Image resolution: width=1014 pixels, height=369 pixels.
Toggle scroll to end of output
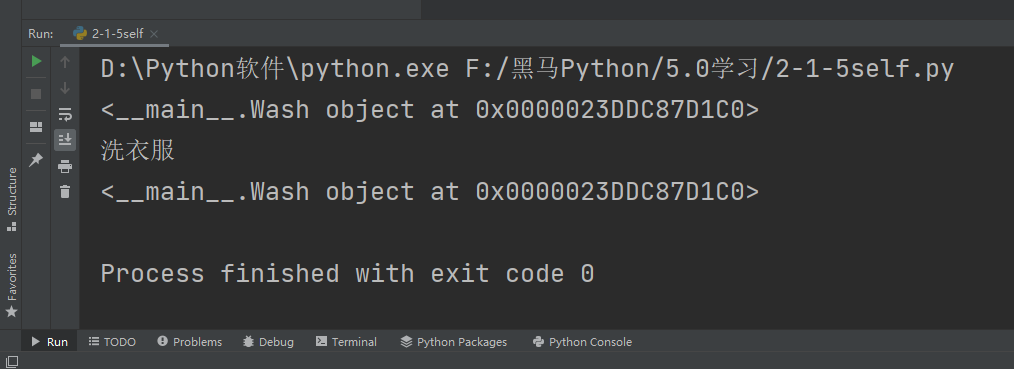point(65,140)
